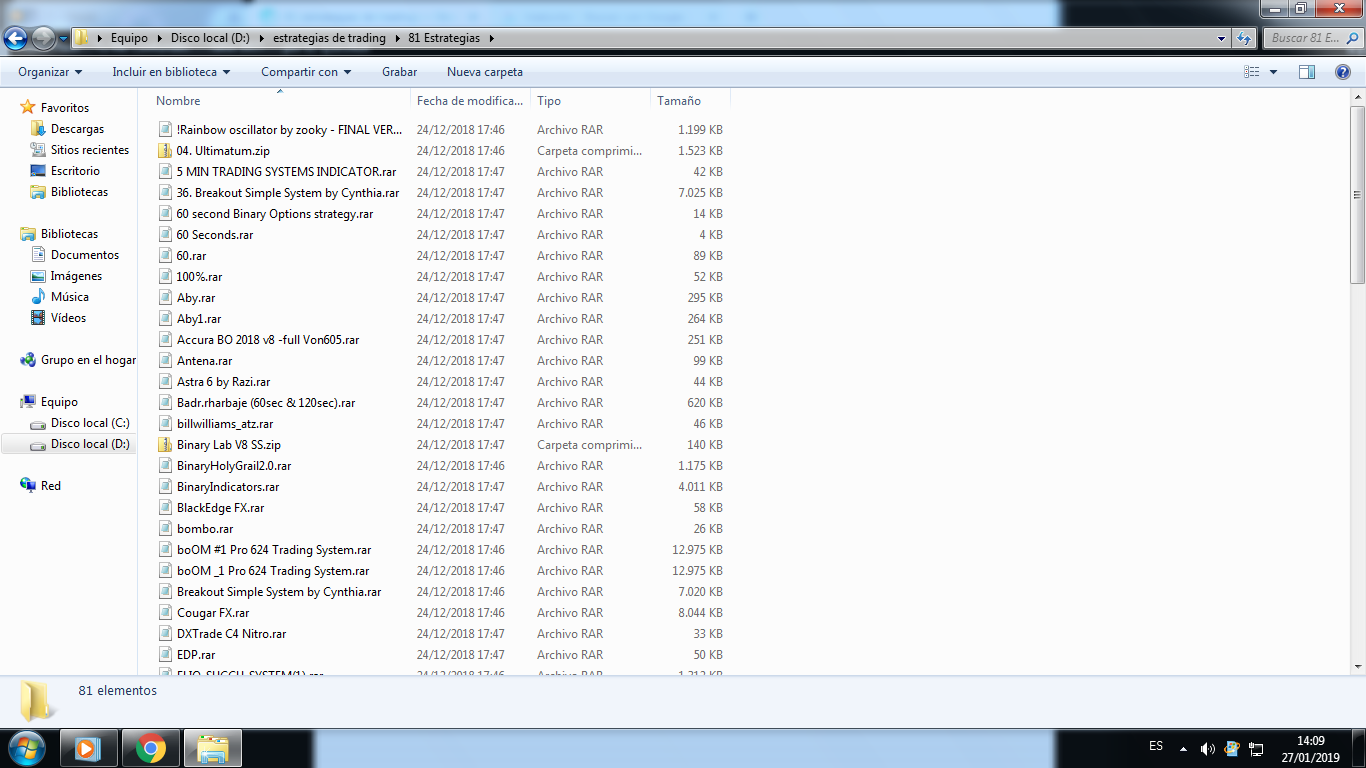Sort files by the Tamaño column header
The width and height of the screenshot is (1366, 768).
pyautogui.click(x=690, y=101)
